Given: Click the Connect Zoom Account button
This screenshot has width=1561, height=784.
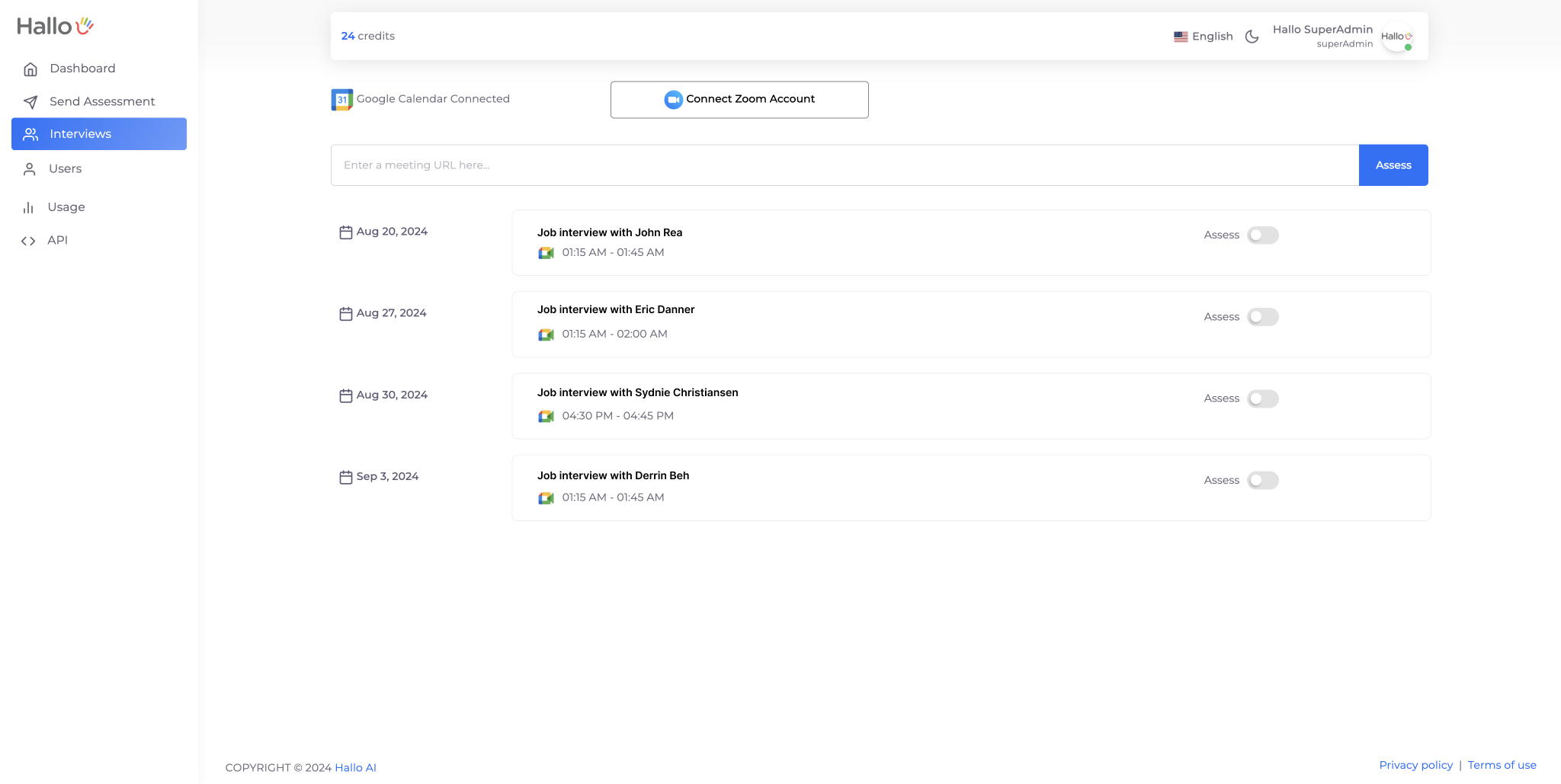Looking at the screenshot, I should (739, 100).
